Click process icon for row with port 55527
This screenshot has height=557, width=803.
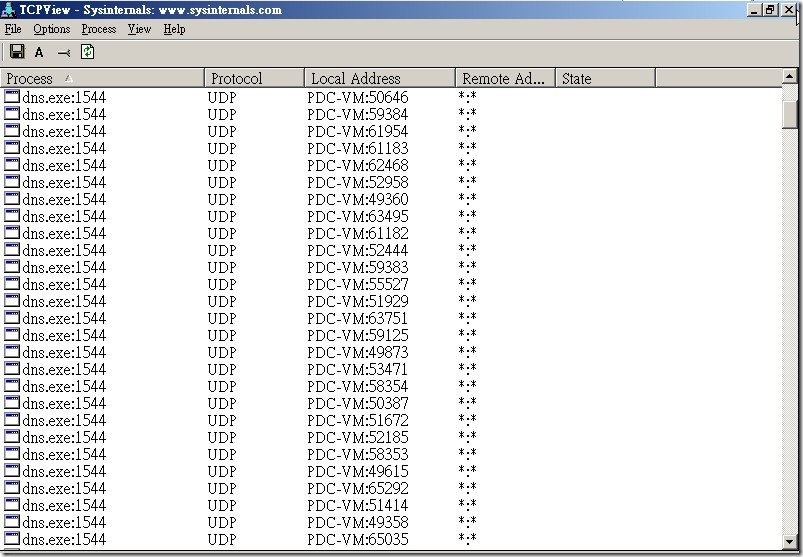(12, 284)
